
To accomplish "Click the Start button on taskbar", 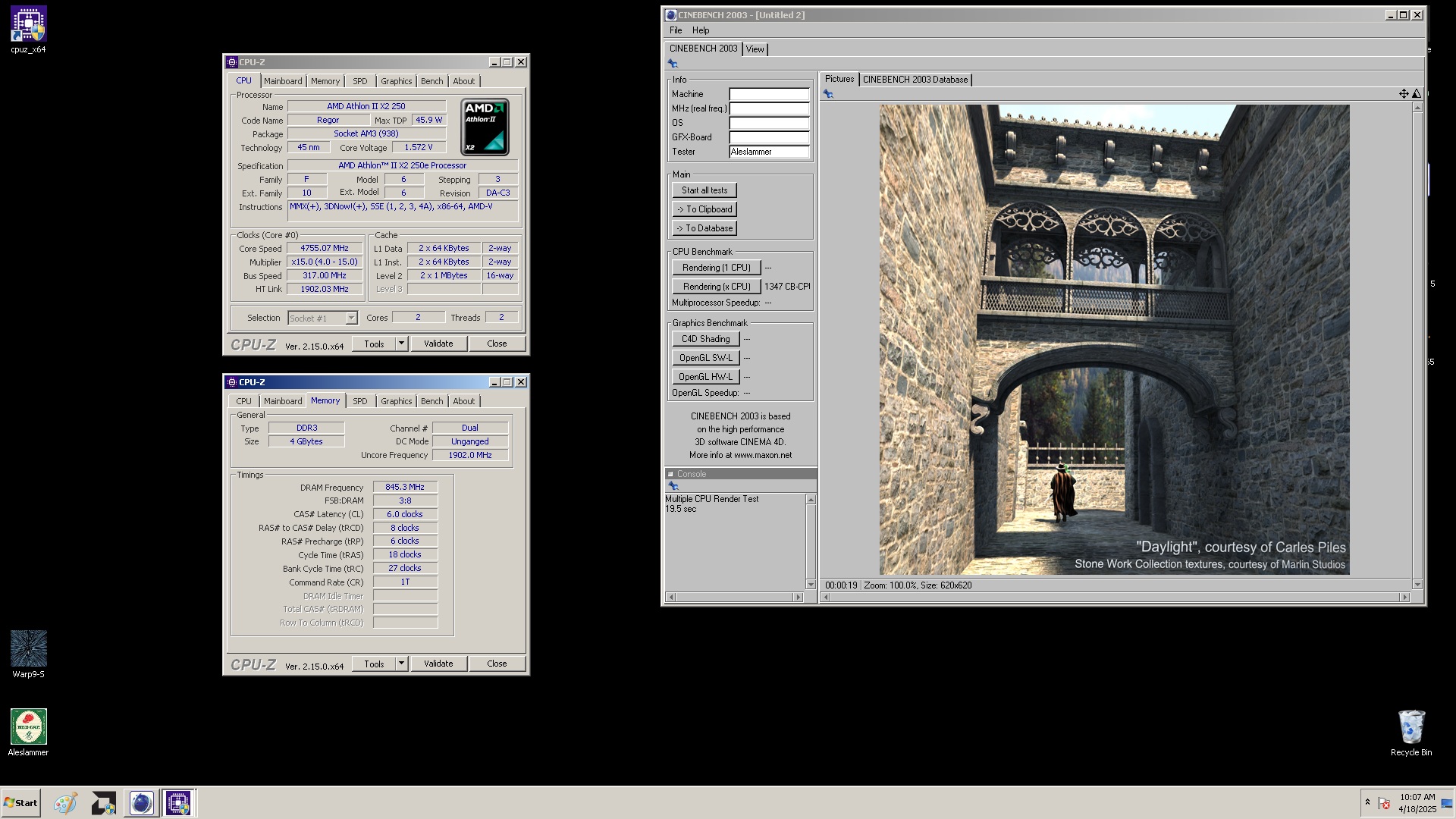I will [20, 803].
